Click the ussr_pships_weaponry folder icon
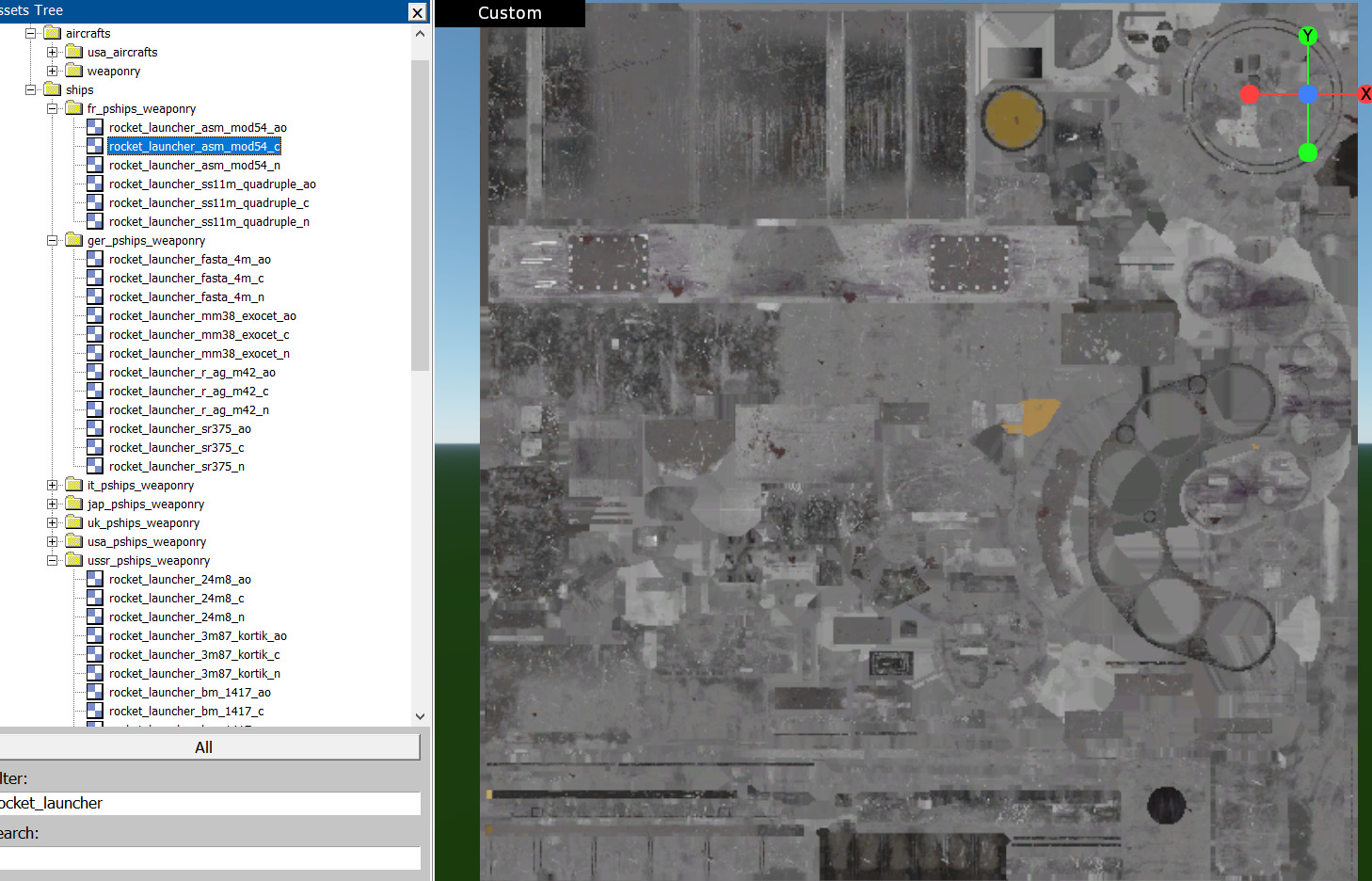Screen dimensions: 1372x881 point(74,560)
